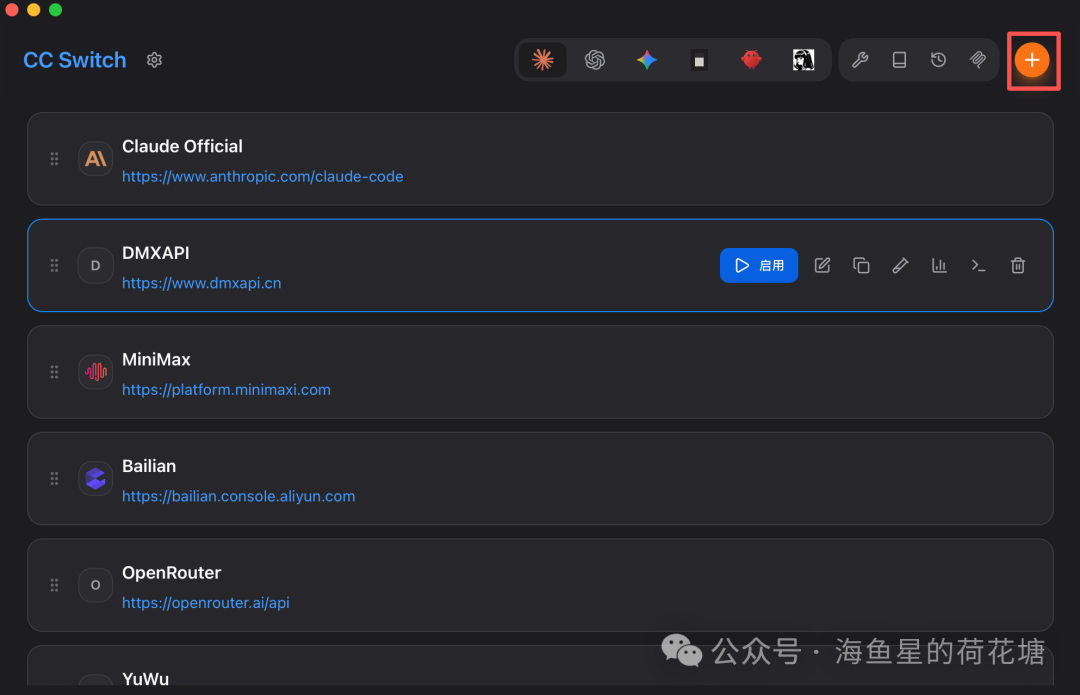Image resolution: width=1080 pixels, height=695 pixels.
Task: Click the Bailian purple logo
Action: (x=95, y=479)
